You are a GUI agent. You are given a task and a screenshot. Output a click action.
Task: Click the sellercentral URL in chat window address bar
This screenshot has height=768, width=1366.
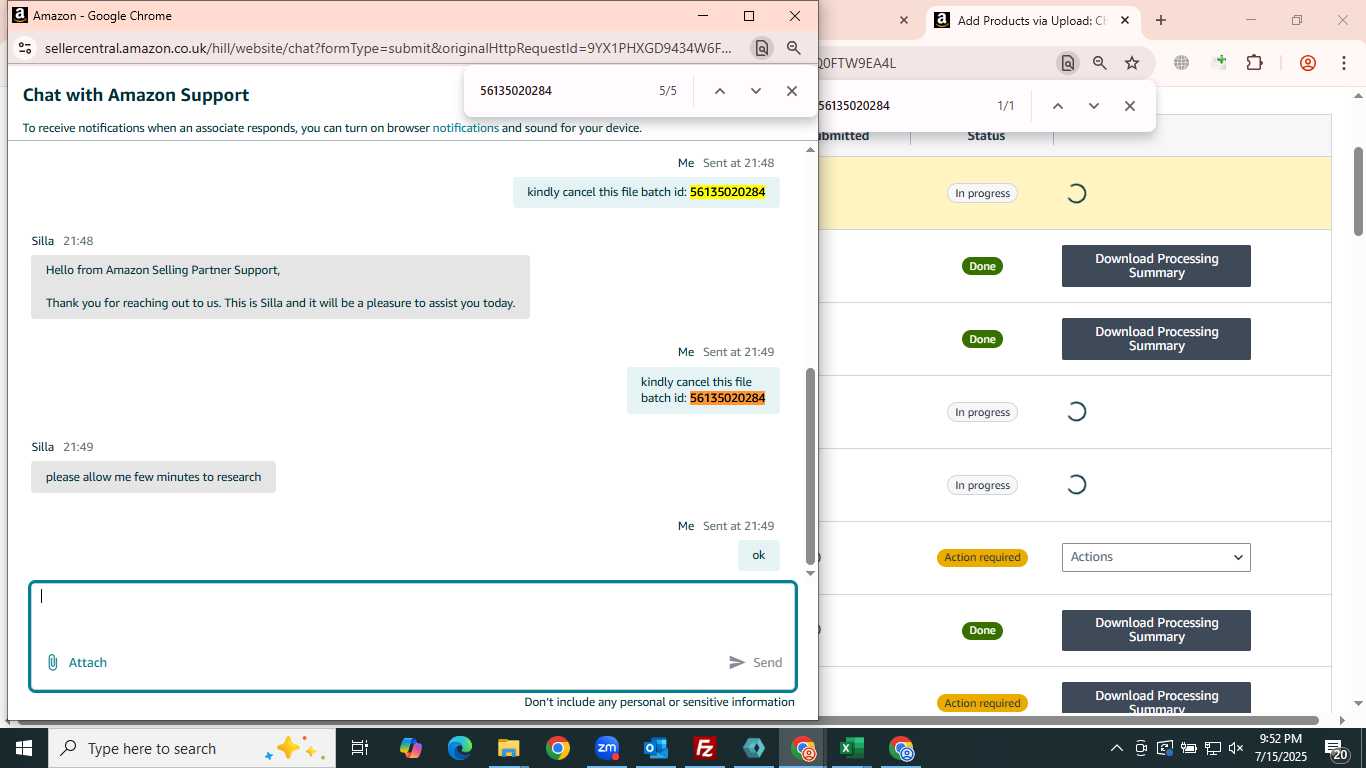tap(388, 48)
